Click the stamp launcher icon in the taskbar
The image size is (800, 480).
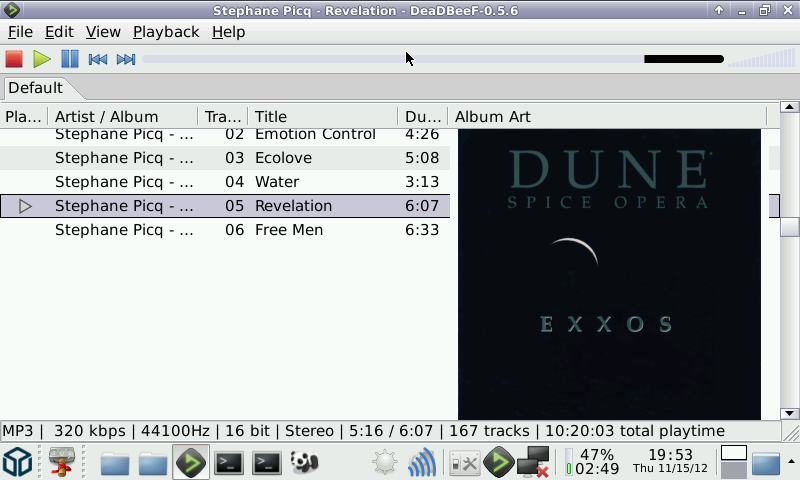(x=62, y=462)
